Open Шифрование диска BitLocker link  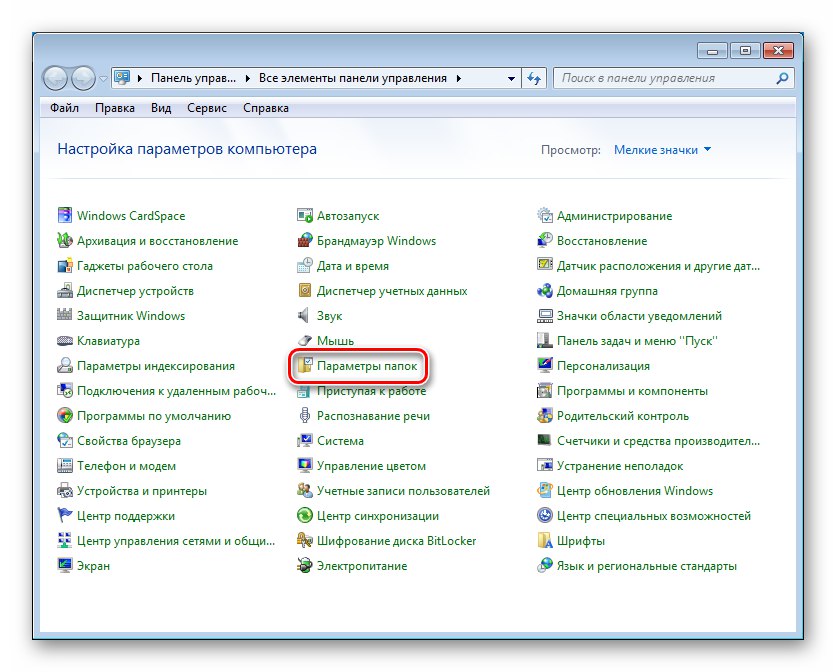(x=396, y=541)
